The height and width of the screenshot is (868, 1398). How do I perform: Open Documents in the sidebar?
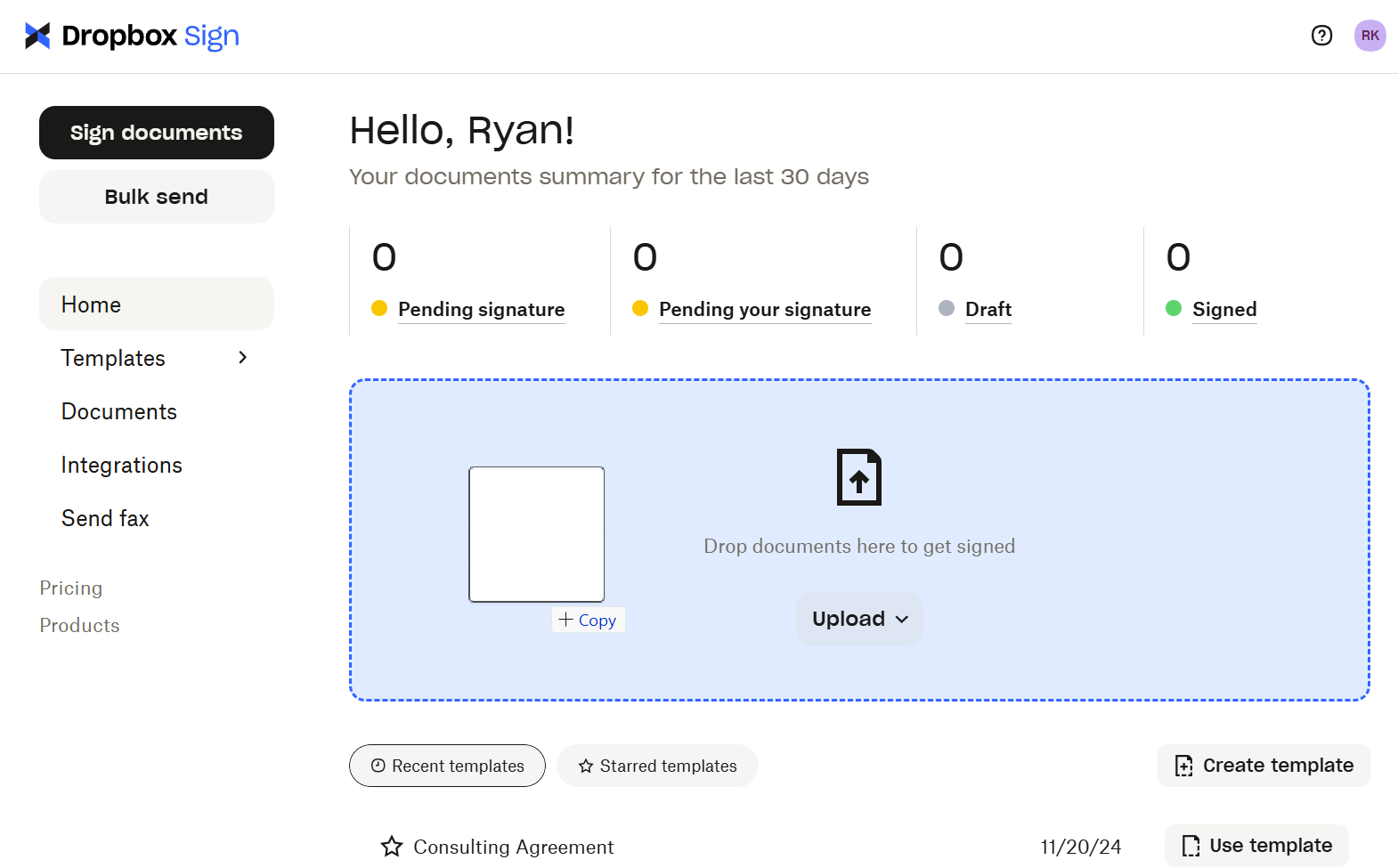click(119, 411)
